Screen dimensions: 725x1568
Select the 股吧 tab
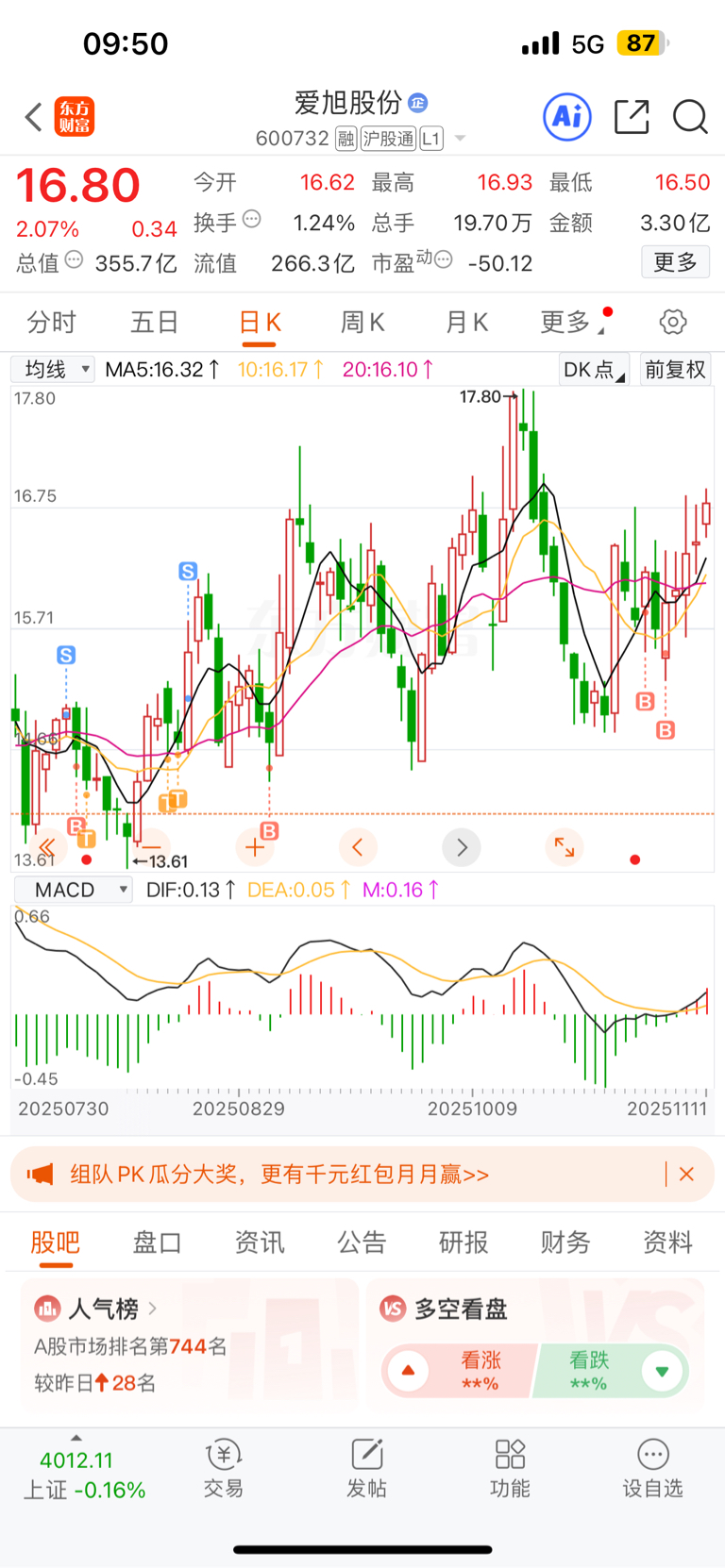click(55, 1243)
